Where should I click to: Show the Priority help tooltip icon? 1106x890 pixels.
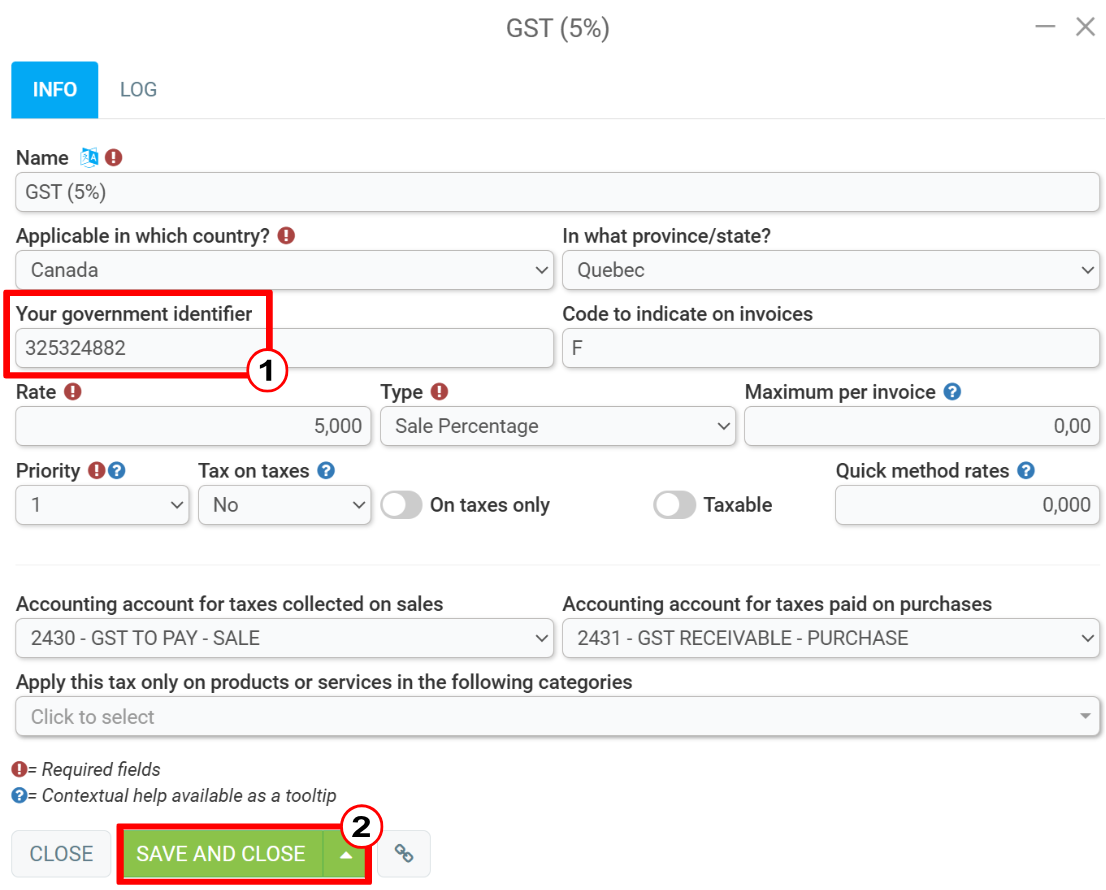point(117,470)
